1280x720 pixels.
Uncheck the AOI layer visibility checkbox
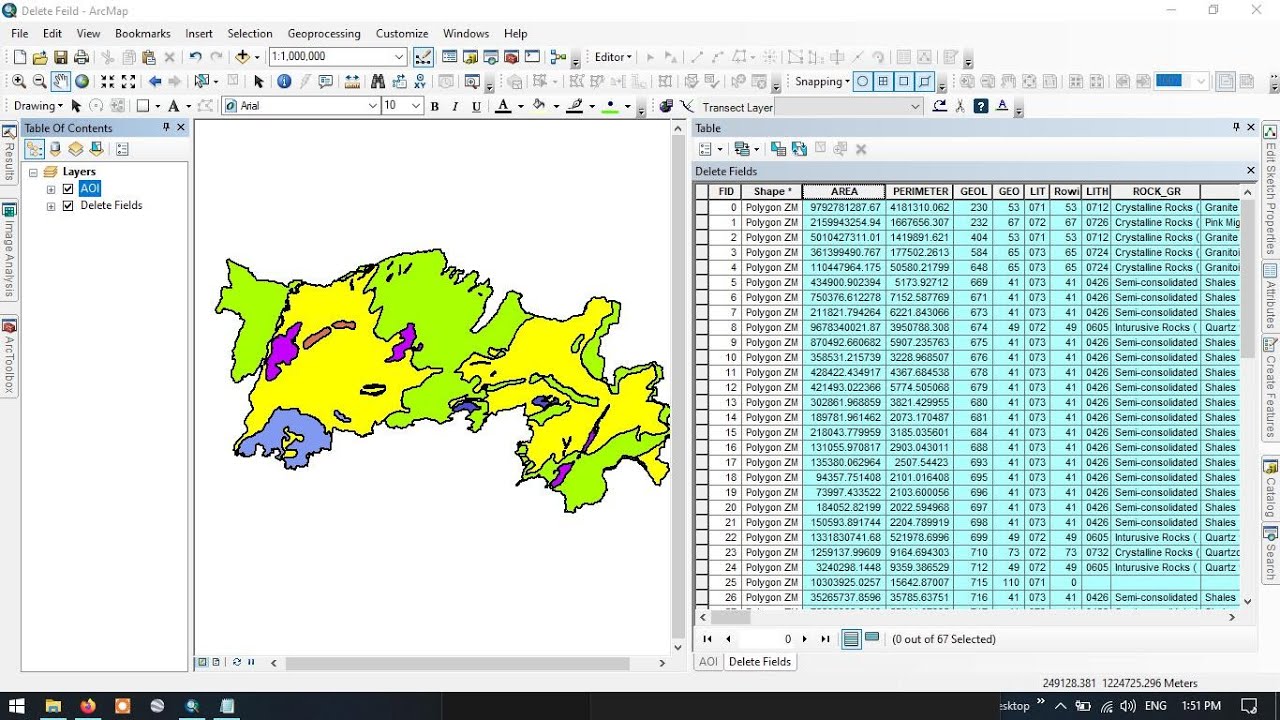pos(68,189)
